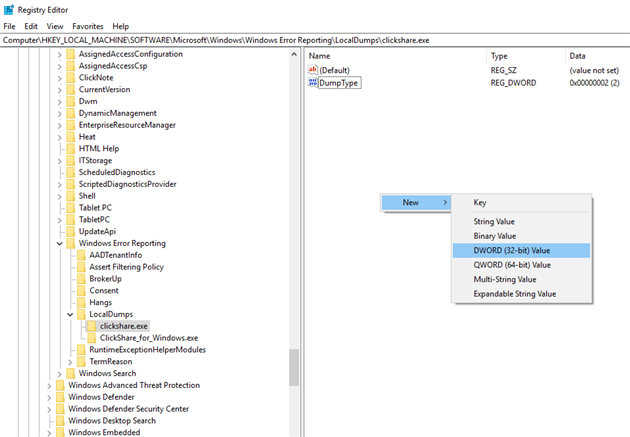This screenshot has height=437, width=630.
Task: Click the Shell folder icon
Action: 71,196
